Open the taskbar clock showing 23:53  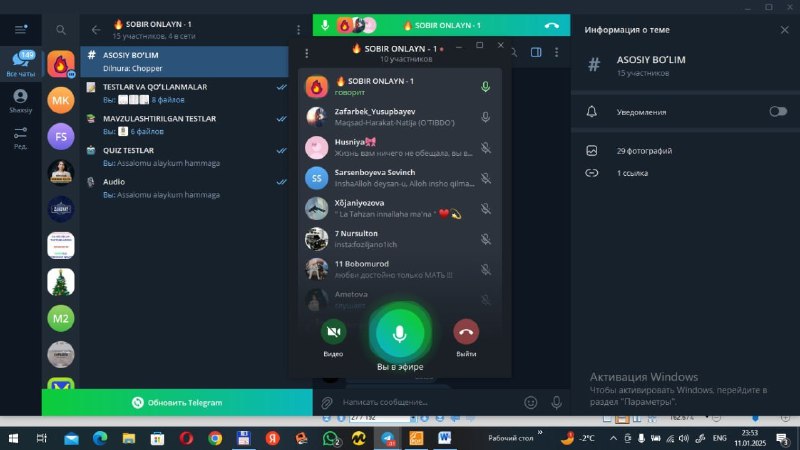749,438
